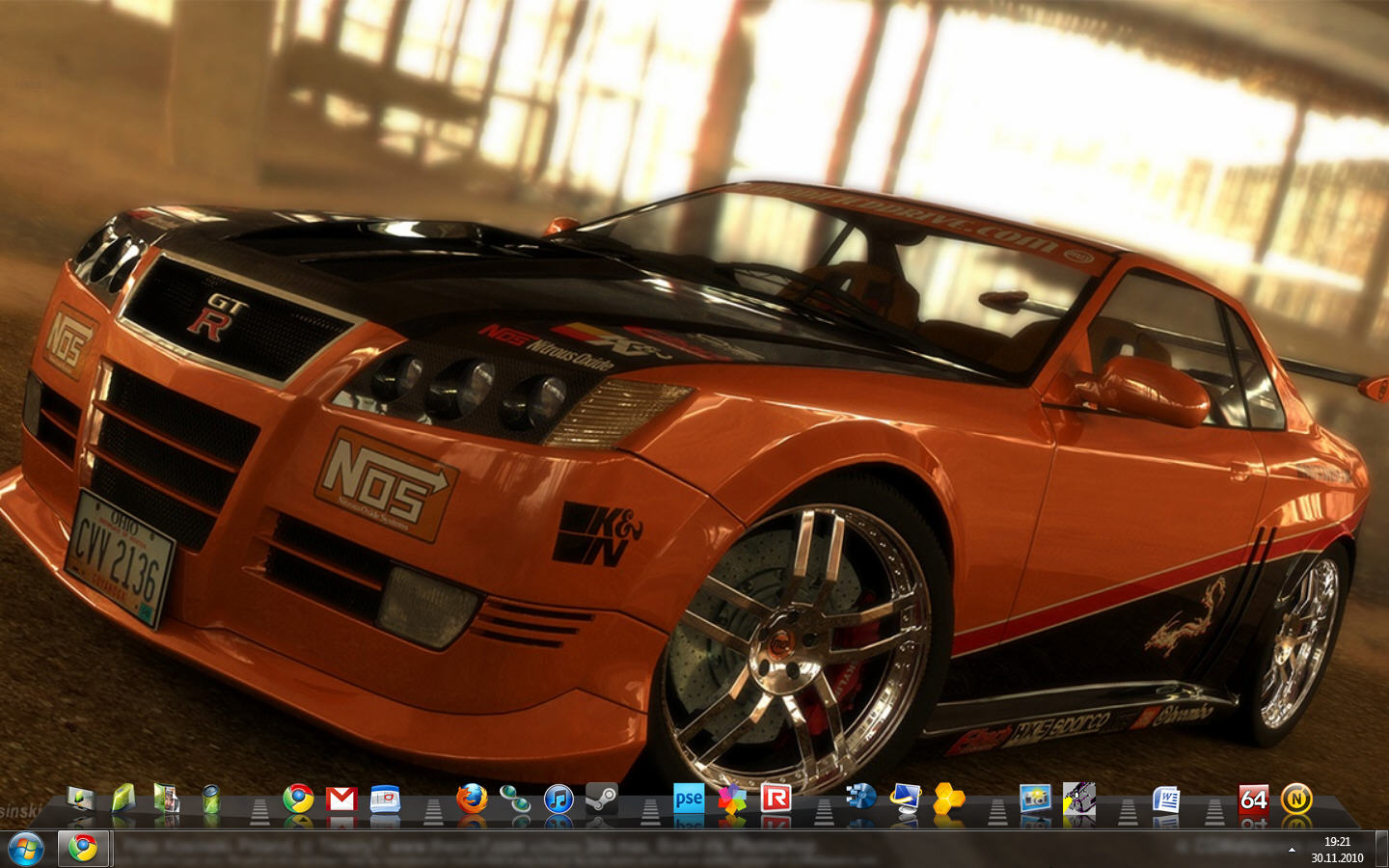The width and height of the screenshot is (1389, 868).
Task: Open the Google Calendar dock icon
Action: (x=385, y=800)
